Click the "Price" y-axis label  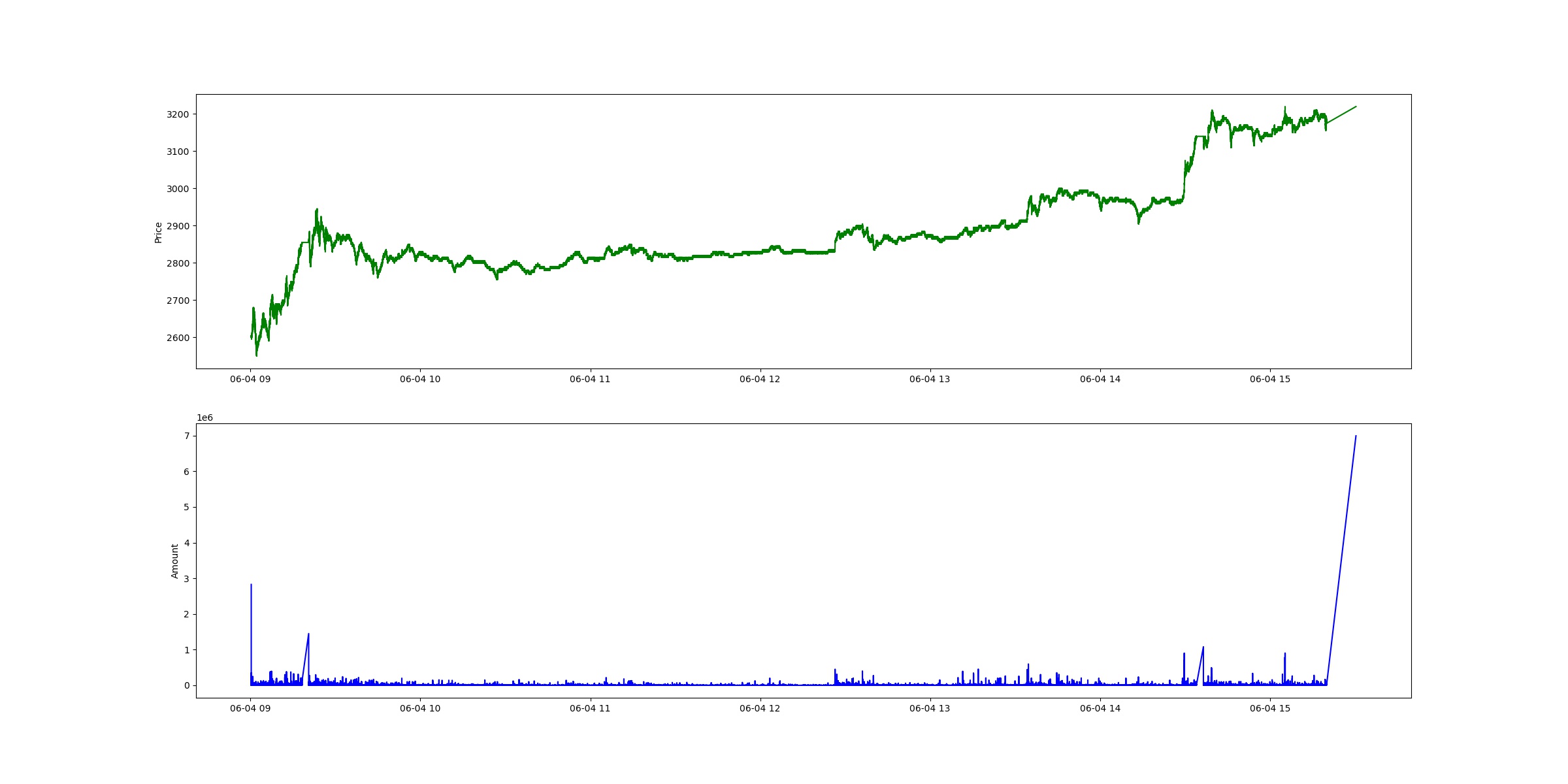(x=158, y=233)
